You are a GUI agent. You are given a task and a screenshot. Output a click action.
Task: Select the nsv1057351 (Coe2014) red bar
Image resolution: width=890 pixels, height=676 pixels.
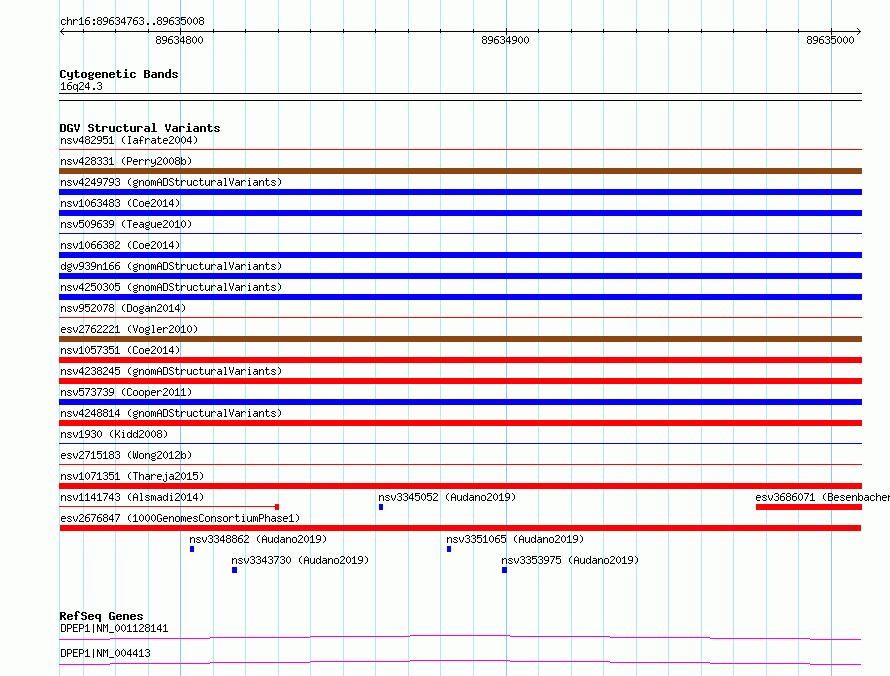coord(460,360)
